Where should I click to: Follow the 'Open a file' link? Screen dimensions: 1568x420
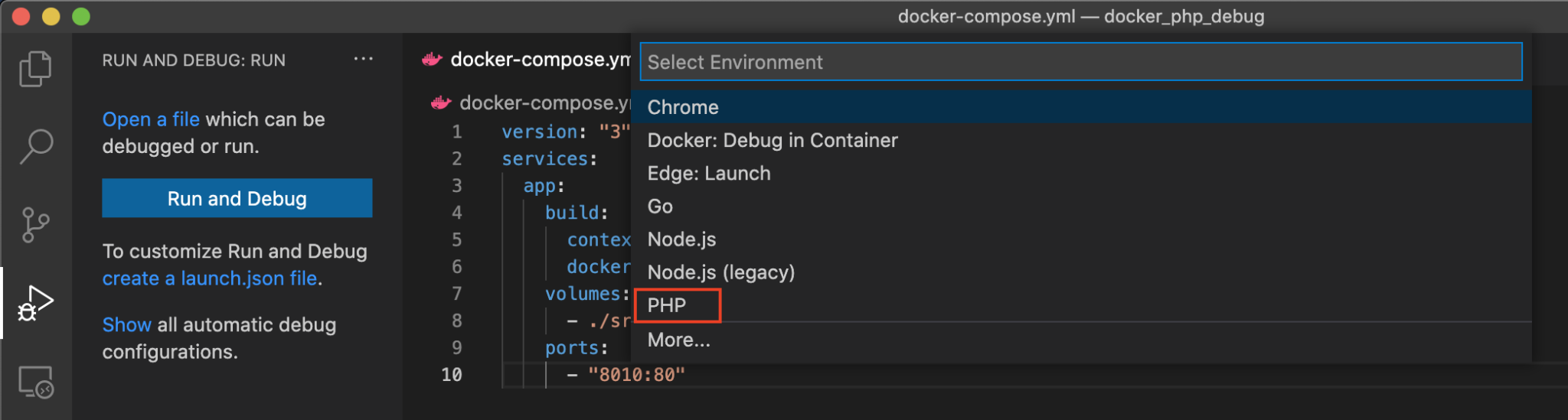pos(151,119)
